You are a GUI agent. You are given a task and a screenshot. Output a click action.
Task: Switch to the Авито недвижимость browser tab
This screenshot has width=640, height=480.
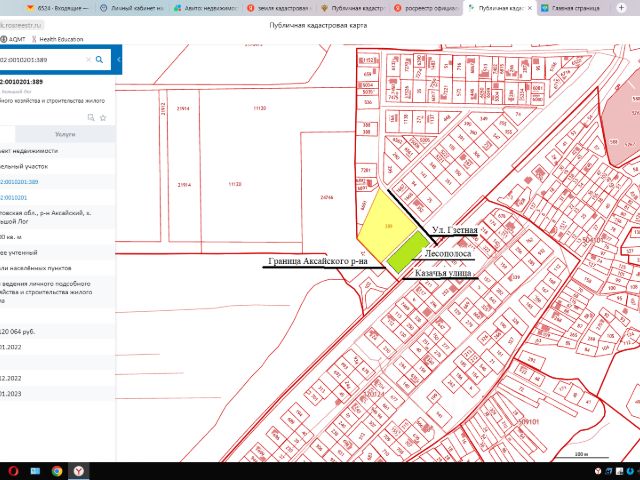204,7
